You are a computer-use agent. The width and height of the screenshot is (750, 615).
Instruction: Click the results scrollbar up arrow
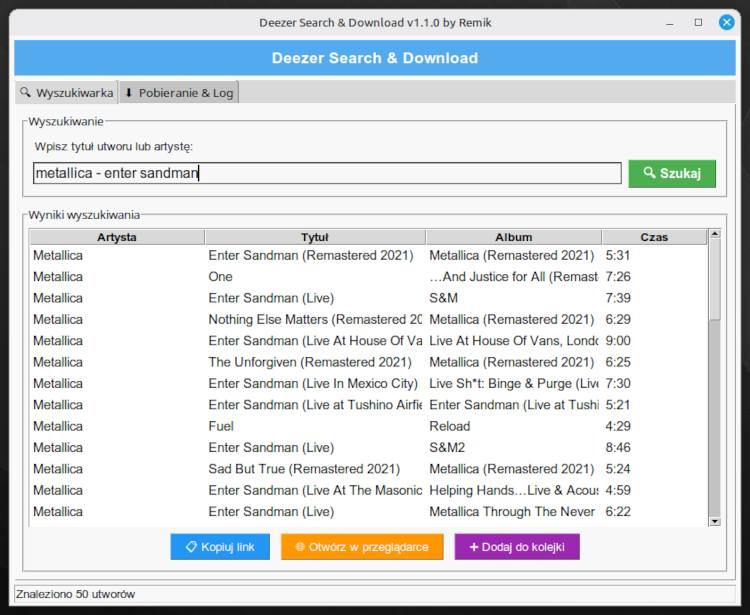pyautogui.click(x=714, y=235)
